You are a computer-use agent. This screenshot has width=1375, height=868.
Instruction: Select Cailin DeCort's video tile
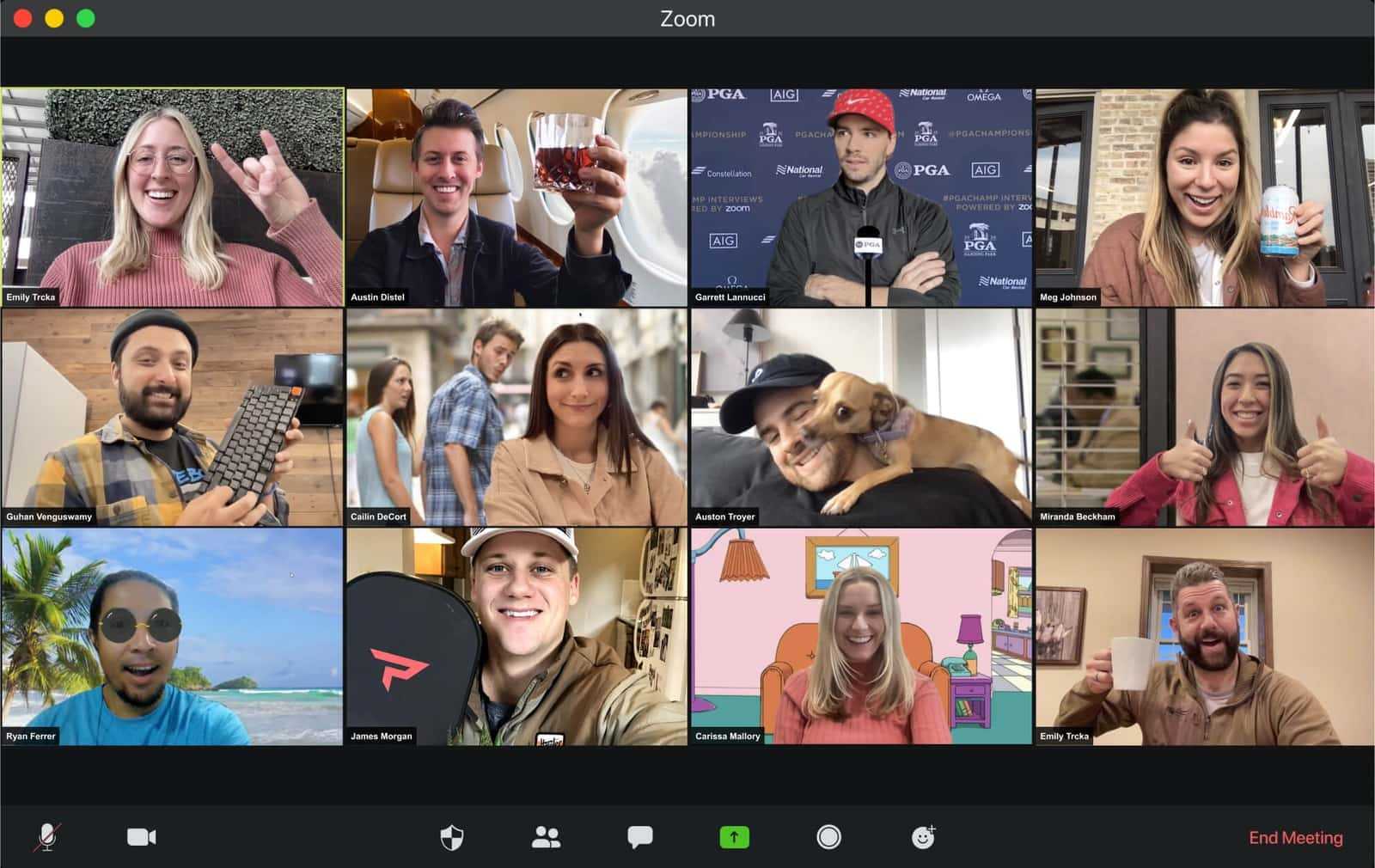(x=516, y=418)
